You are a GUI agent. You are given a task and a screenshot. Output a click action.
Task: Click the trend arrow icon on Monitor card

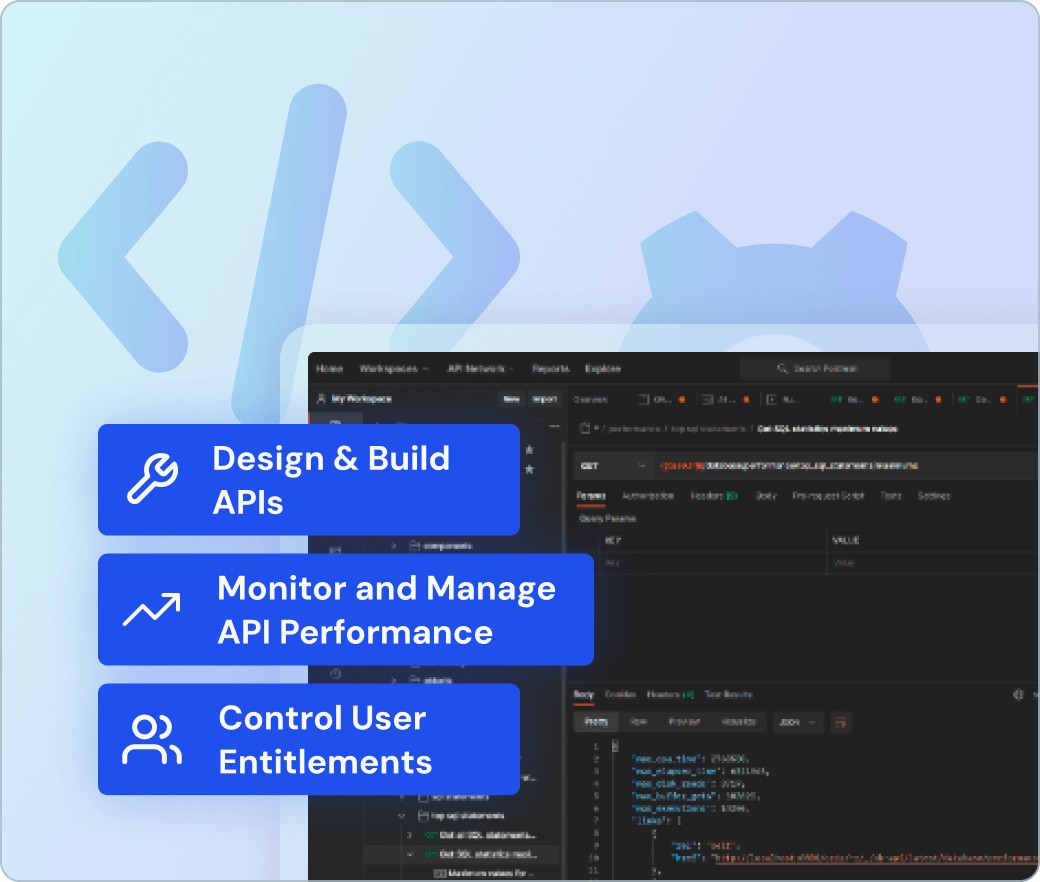[x=152, y=609]
